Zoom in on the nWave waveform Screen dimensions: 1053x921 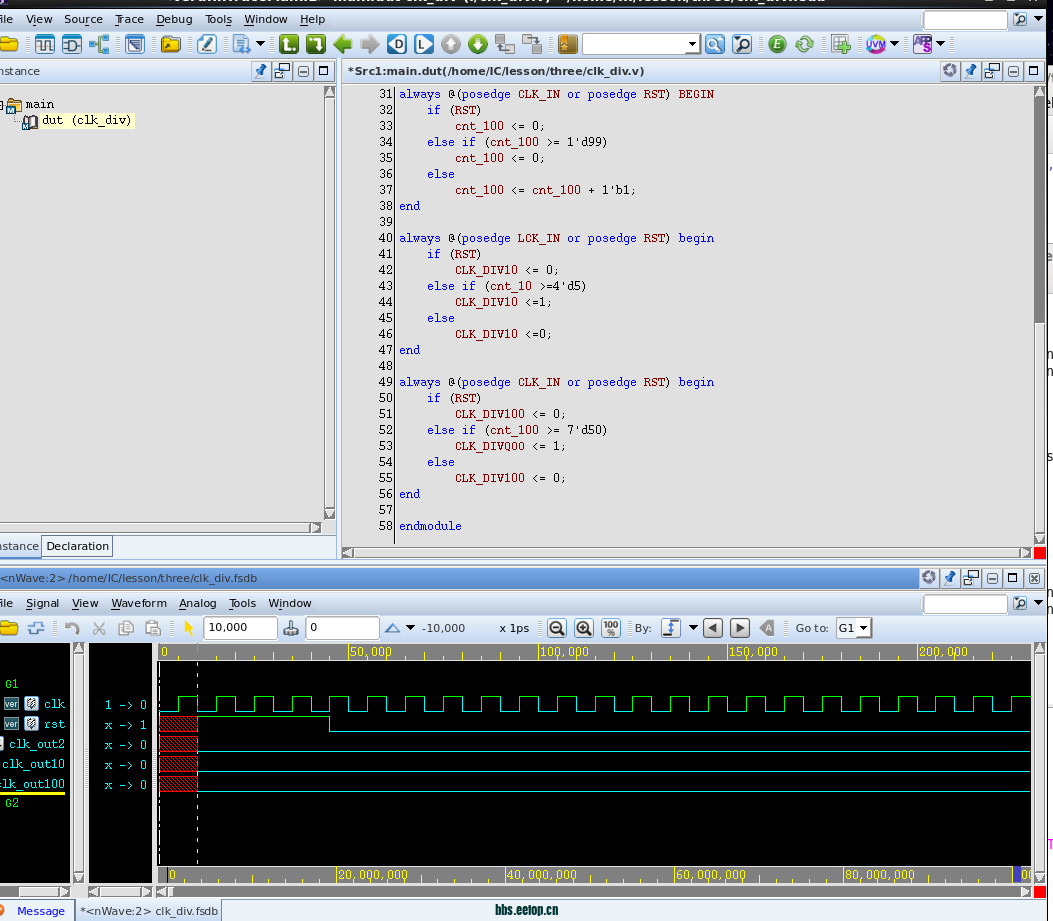click(x=584, y=628)
